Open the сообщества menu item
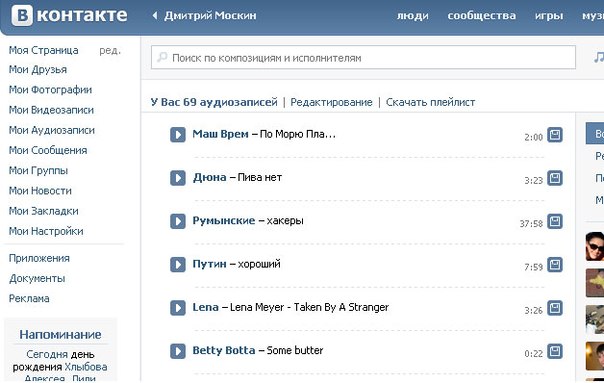This screenshot has height=383, width=604. coord(482,15)
